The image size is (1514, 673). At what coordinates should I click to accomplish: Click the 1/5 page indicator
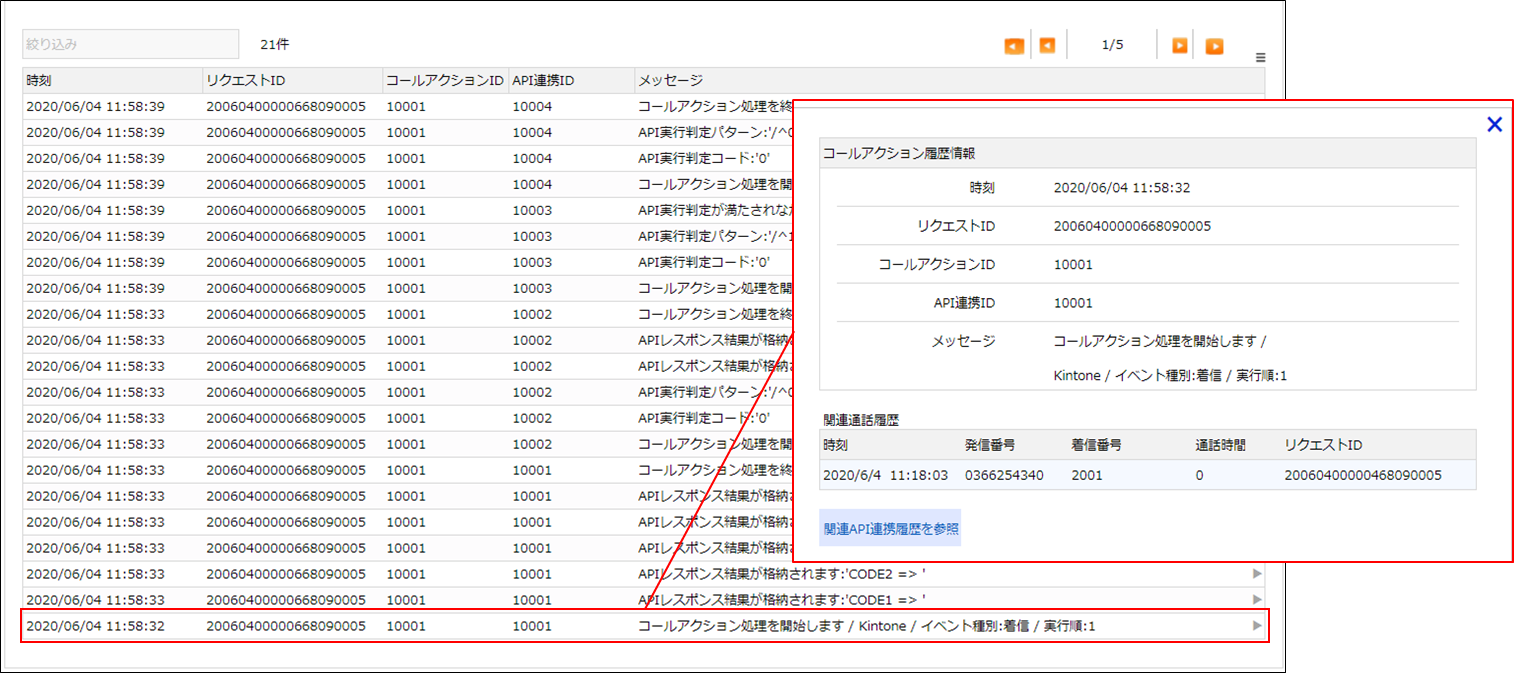pos(1112,45)
